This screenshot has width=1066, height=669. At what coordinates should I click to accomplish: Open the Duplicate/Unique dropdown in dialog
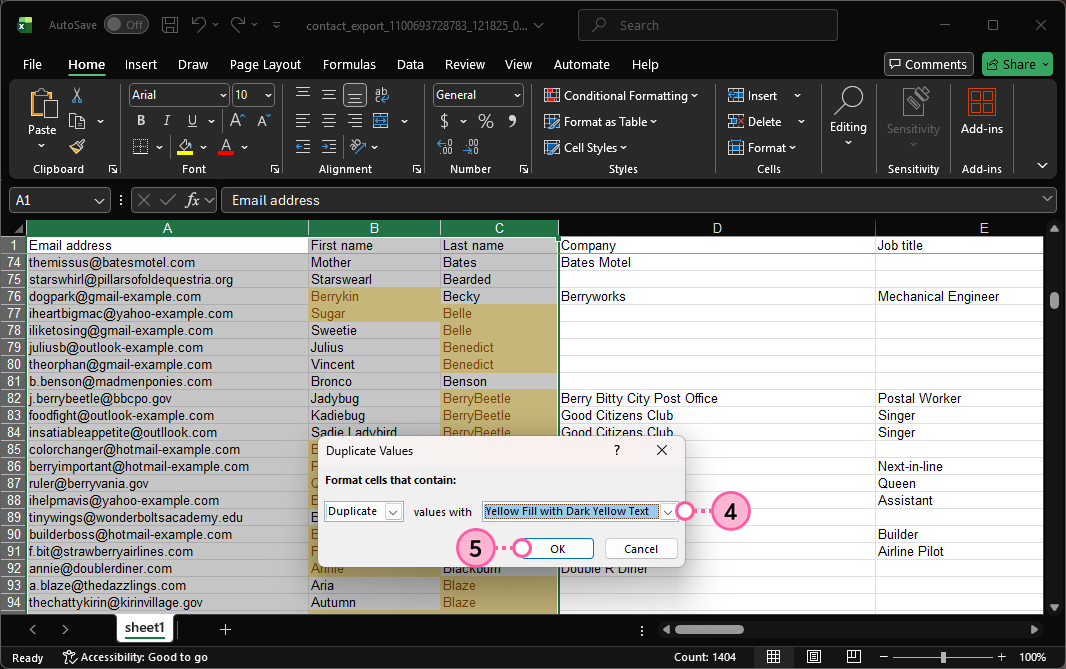click(x=393, y=511)
